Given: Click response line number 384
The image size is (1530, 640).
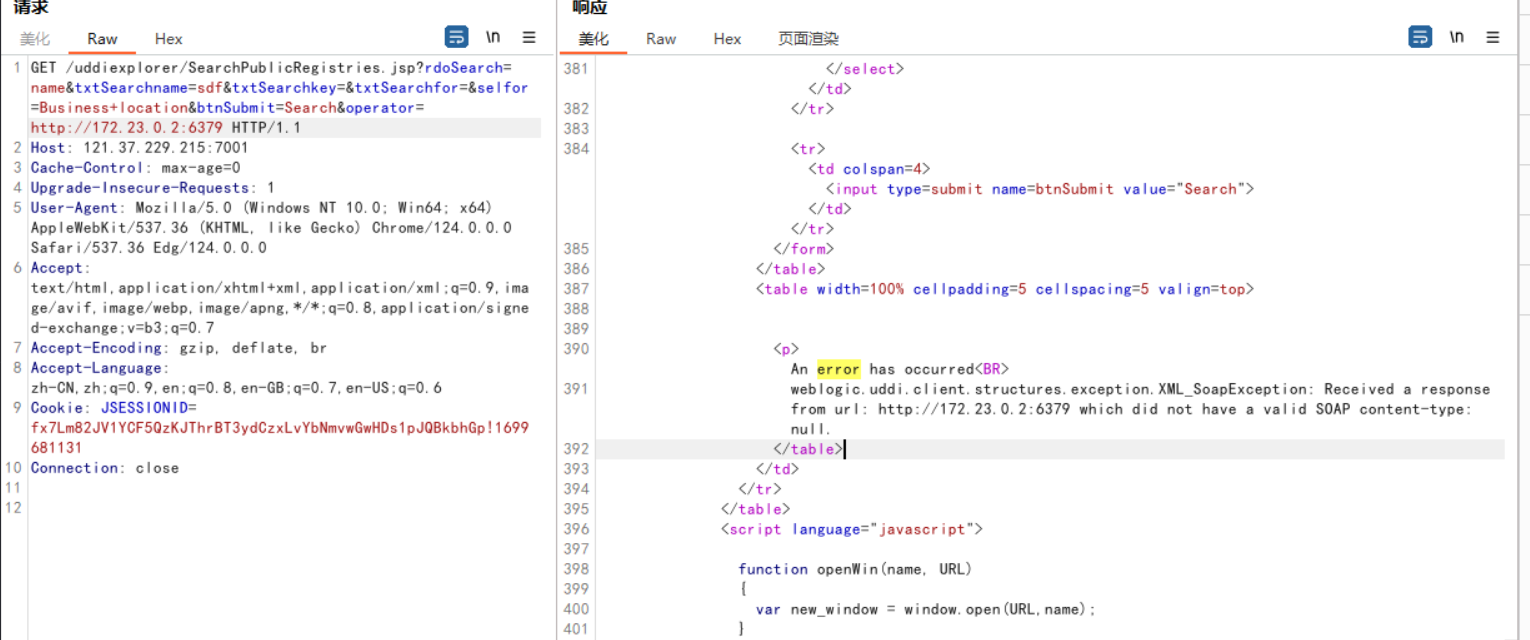Looking at the screenshot, I should pyautogui.click(x=576, y=149).
